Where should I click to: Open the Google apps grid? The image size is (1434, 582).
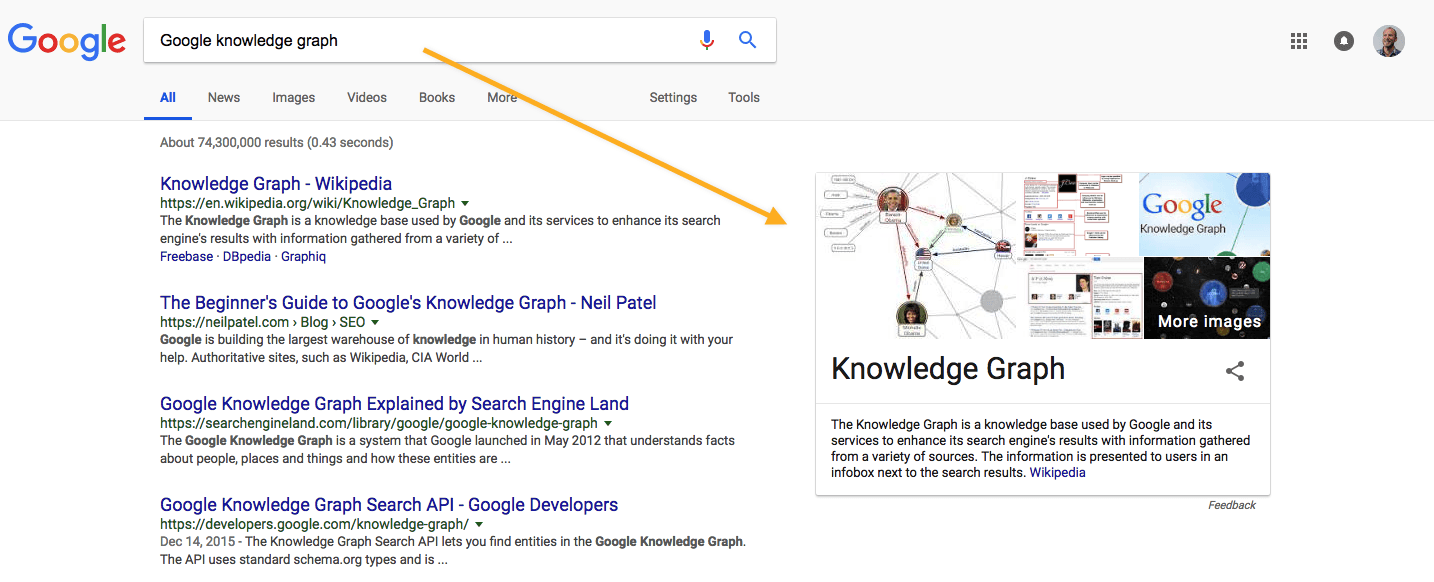(x=1299, y=41)
